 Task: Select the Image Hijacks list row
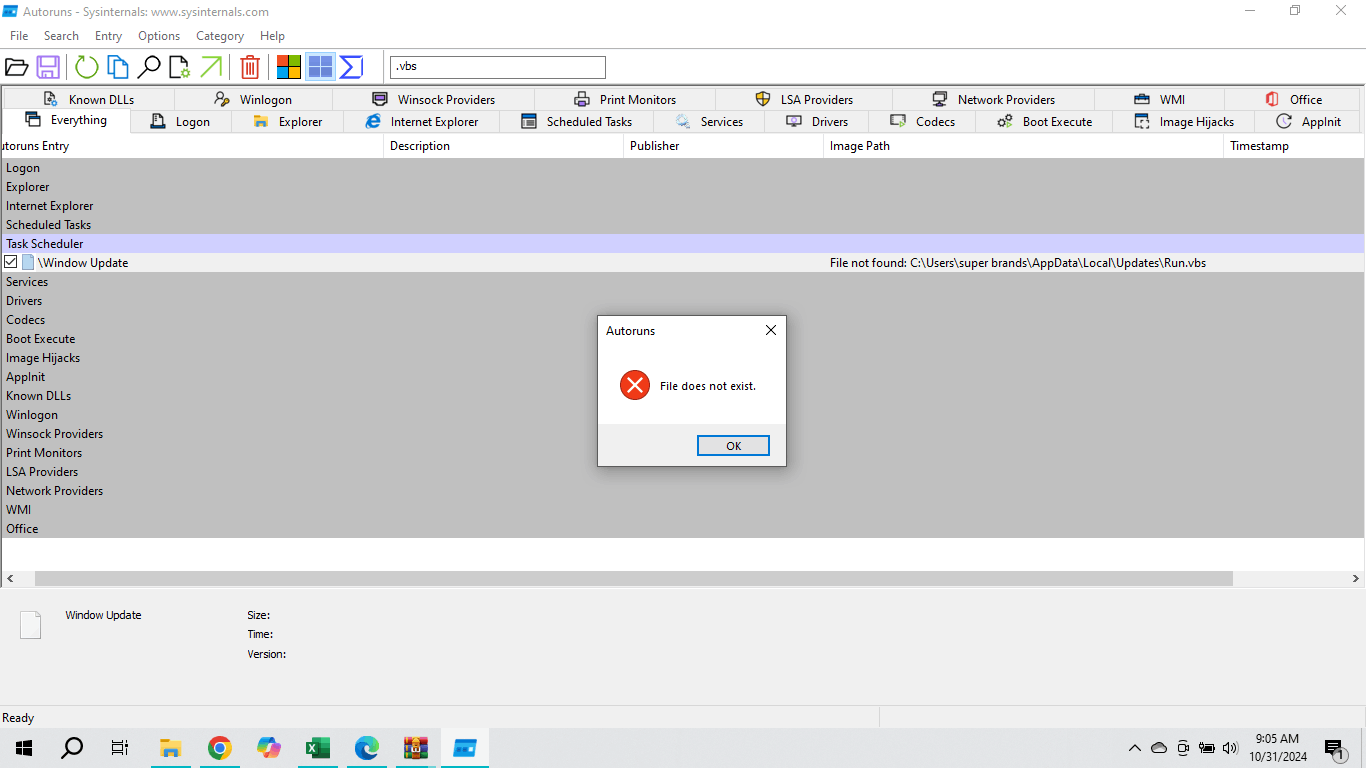coord(683,357)
